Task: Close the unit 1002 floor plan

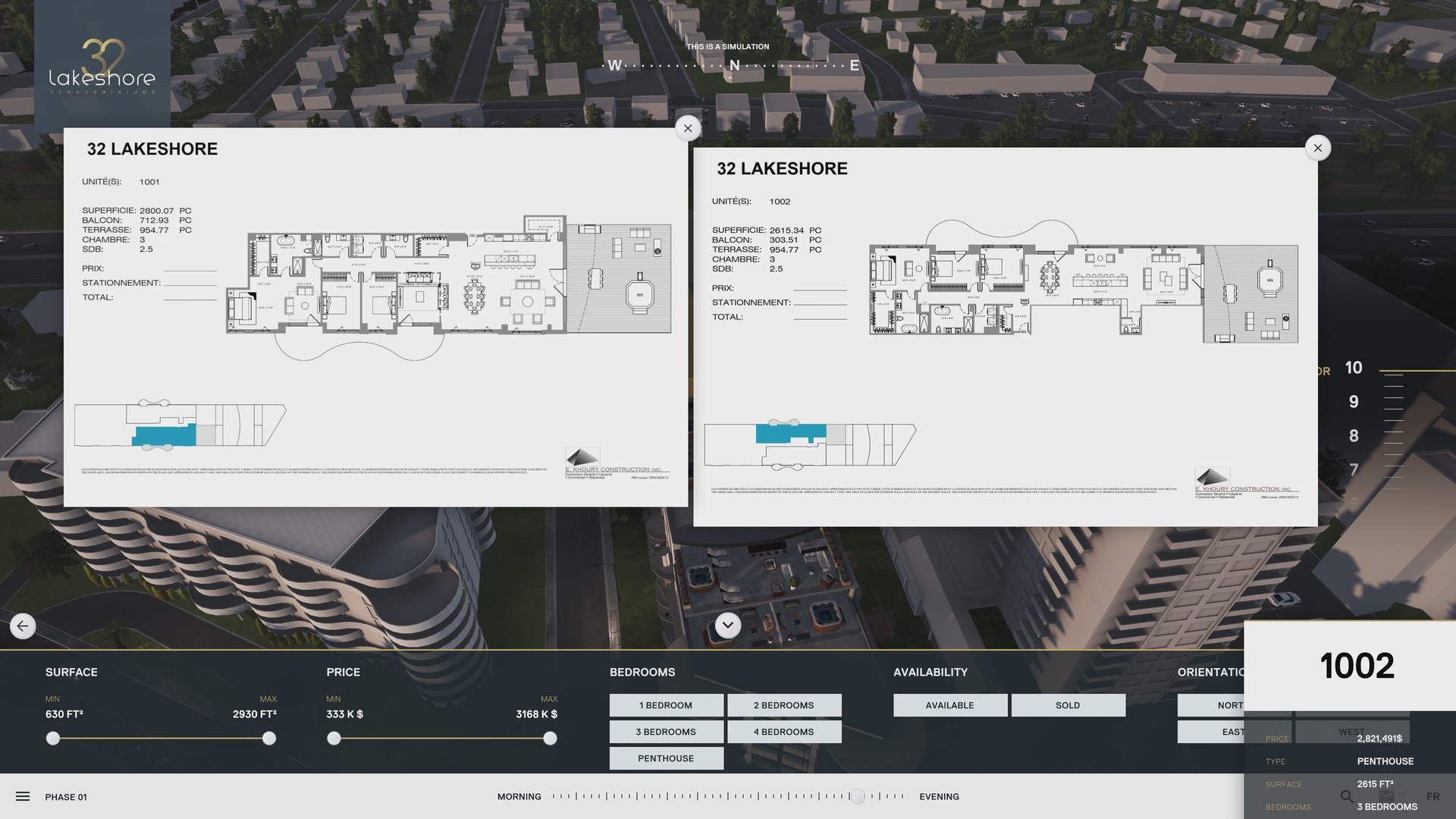Action: tap(1318, 148)
